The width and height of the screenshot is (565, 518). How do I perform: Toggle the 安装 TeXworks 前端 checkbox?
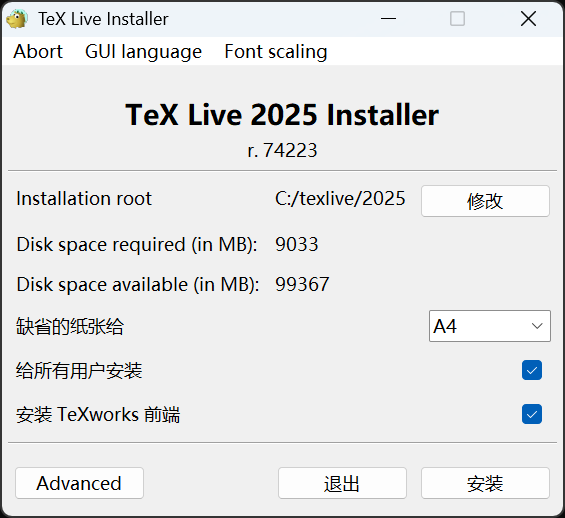[532, 414]
